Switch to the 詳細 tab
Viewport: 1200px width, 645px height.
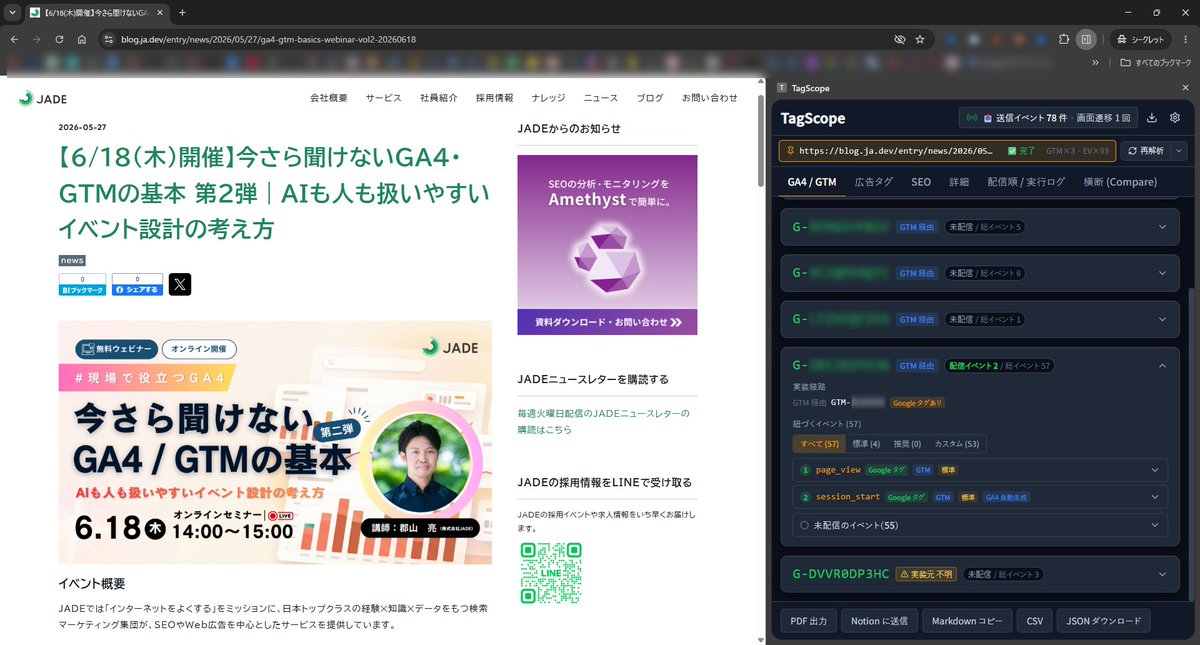pyautogui.click(x=959, y=182)
